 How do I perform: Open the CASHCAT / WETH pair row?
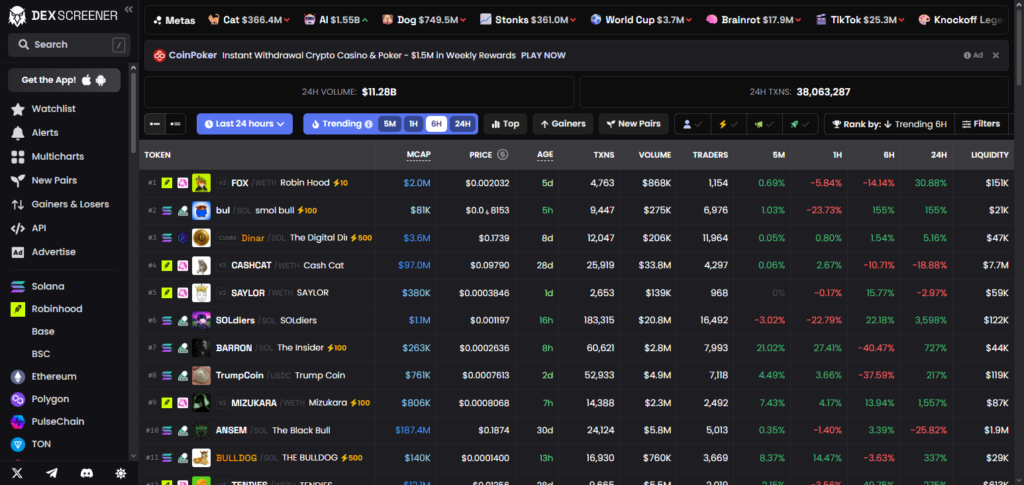[x=577, y=266]
